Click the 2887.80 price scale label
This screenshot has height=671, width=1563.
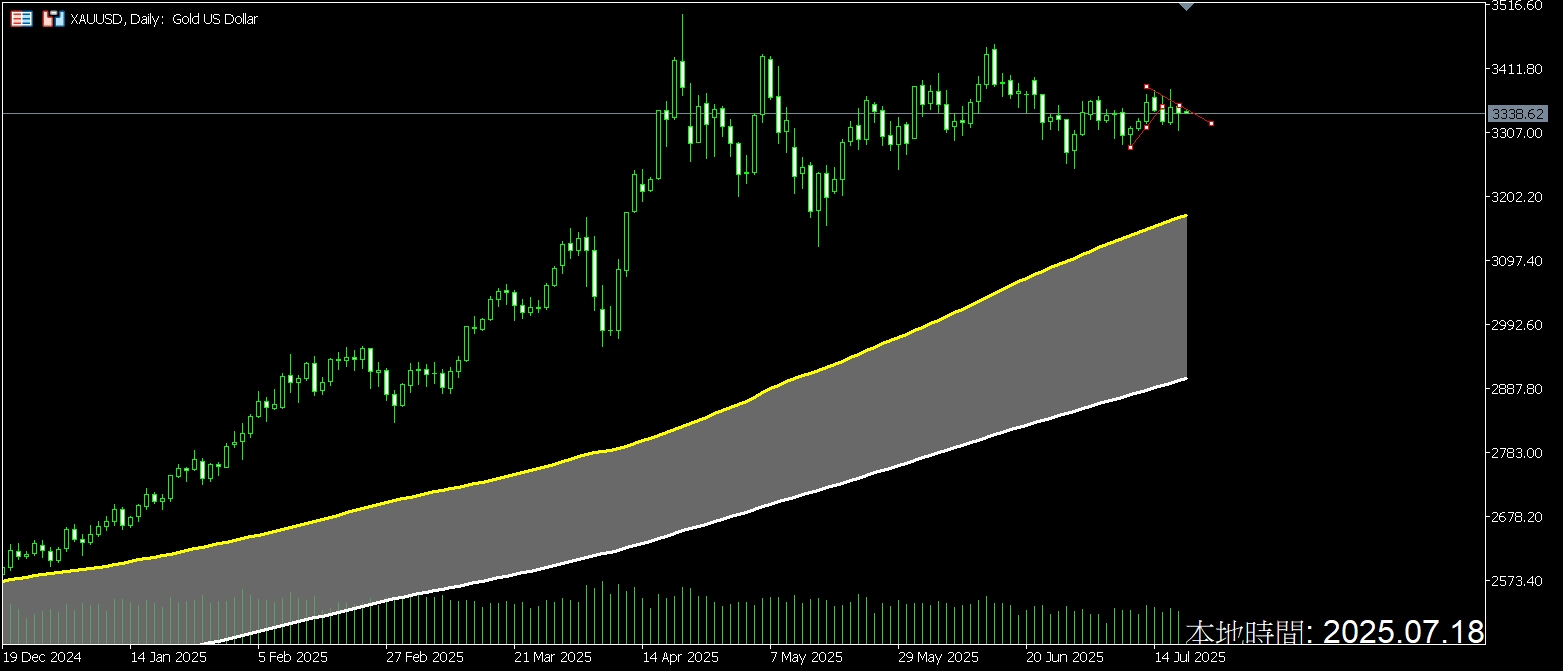pyautogui.click(x=1517, y=389)
